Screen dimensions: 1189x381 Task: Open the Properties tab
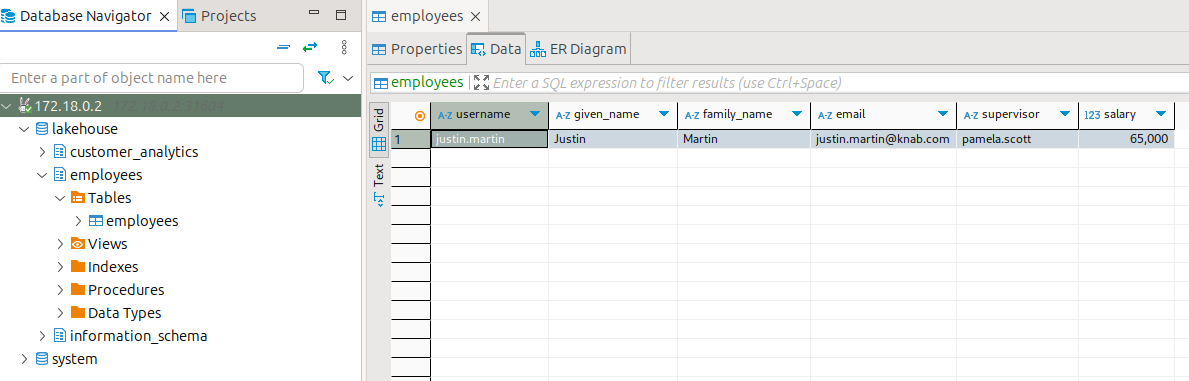pos(416,49)
